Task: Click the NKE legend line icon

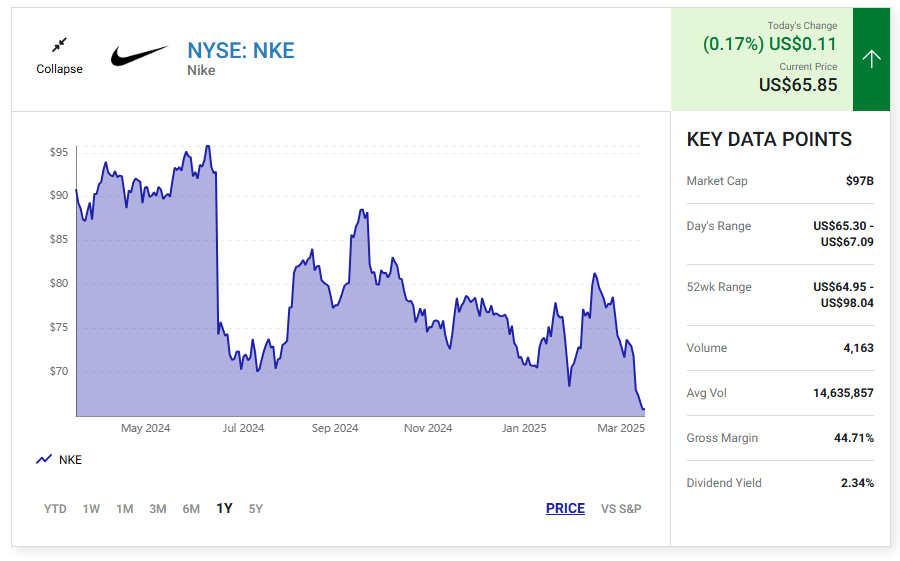Action: click(x=44, y=459)
